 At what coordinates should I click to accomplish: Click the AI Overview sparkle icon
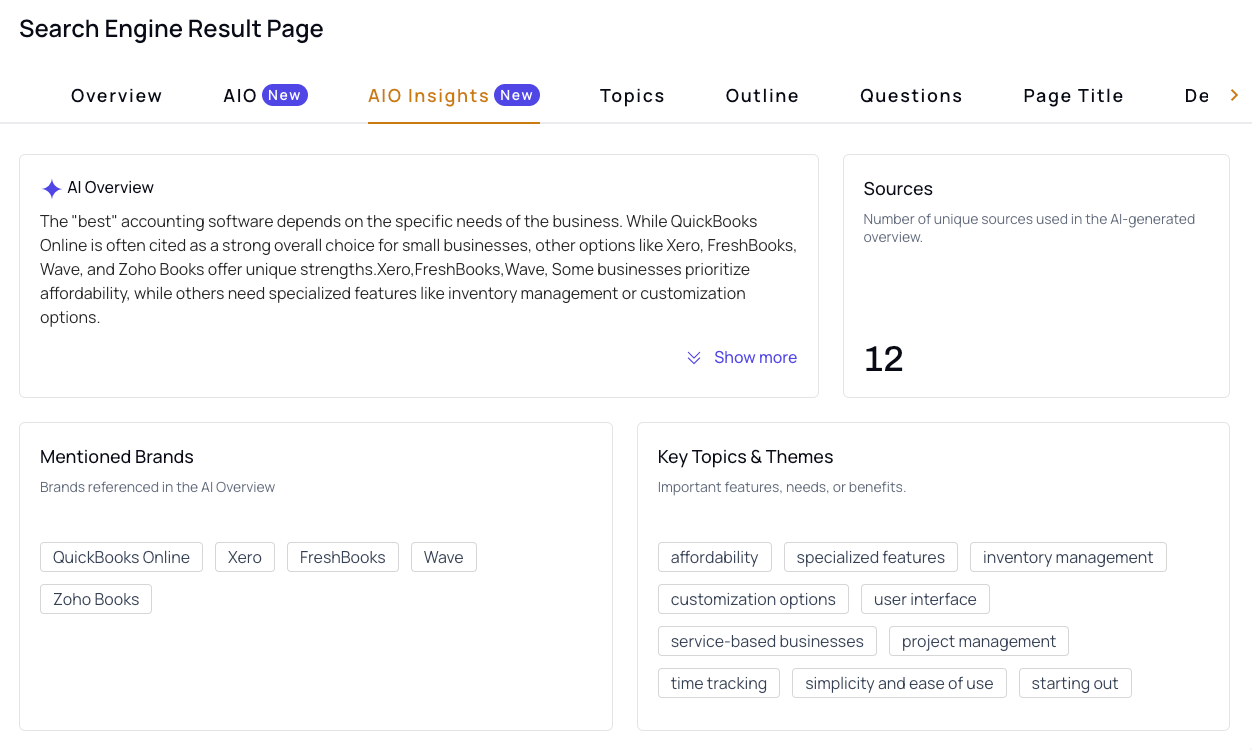point(52,188)
